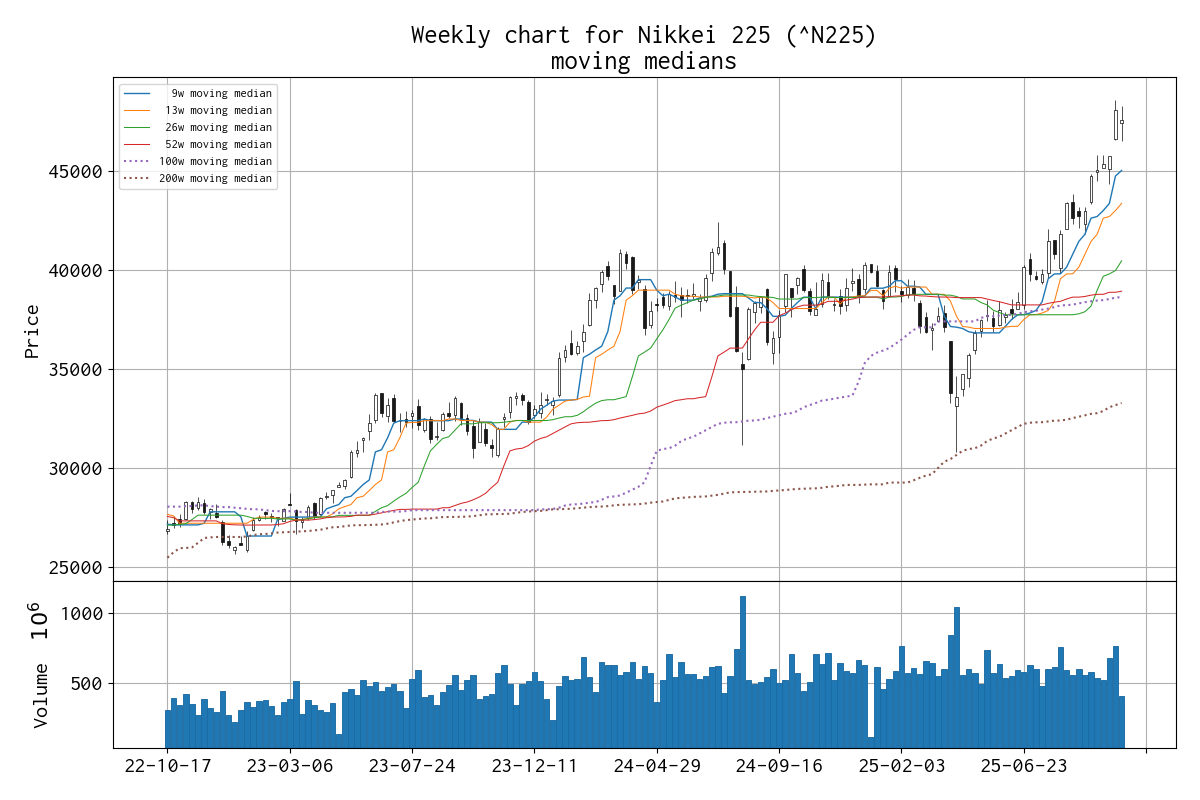Click the 25-06-23 date label
Image resolution: width=1200 pixels, height=800 pixels.
[x=1025, y=766]
